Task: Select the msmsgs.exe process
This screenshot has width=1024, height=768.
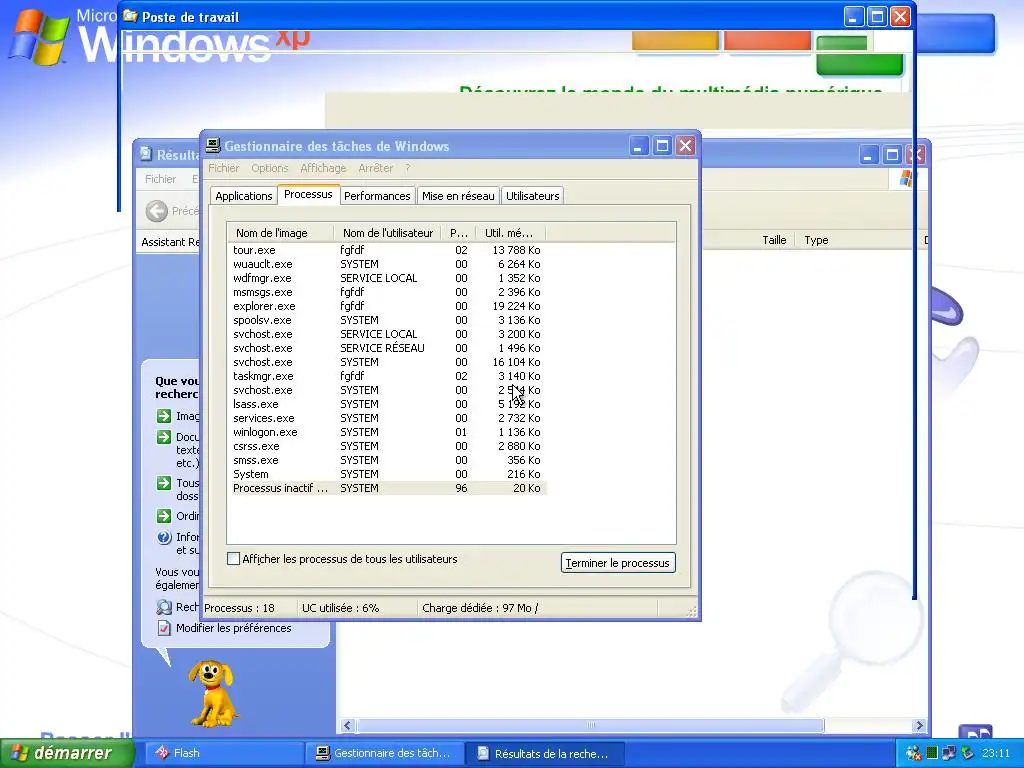Action: (x=388, y=292)
